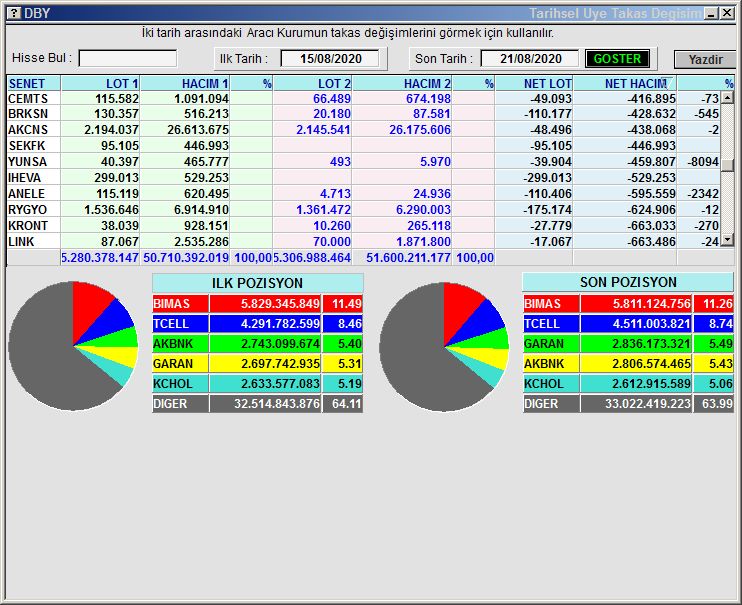
Task: Sort by HACIM 2 column header
Action: (x=402, y=84)
